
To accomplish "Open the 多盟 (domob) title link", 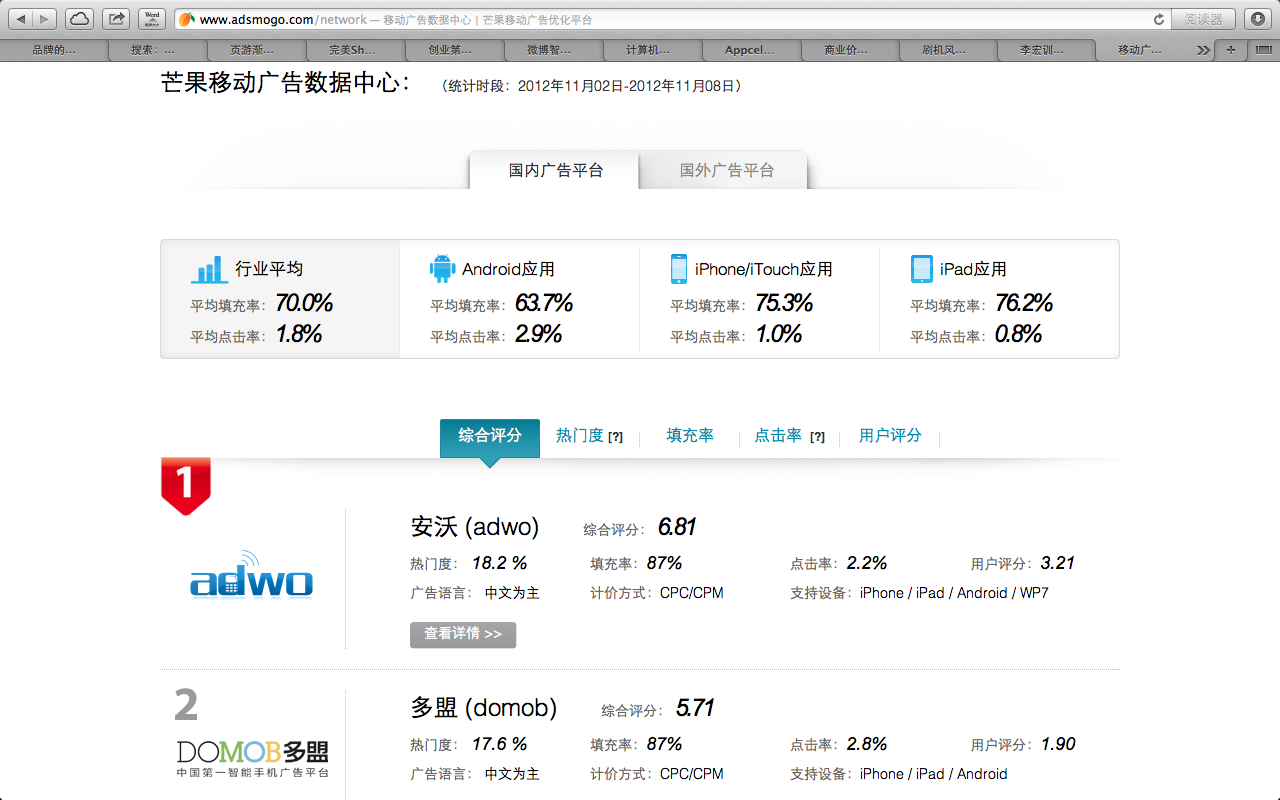I will click(x=483, y=708).
